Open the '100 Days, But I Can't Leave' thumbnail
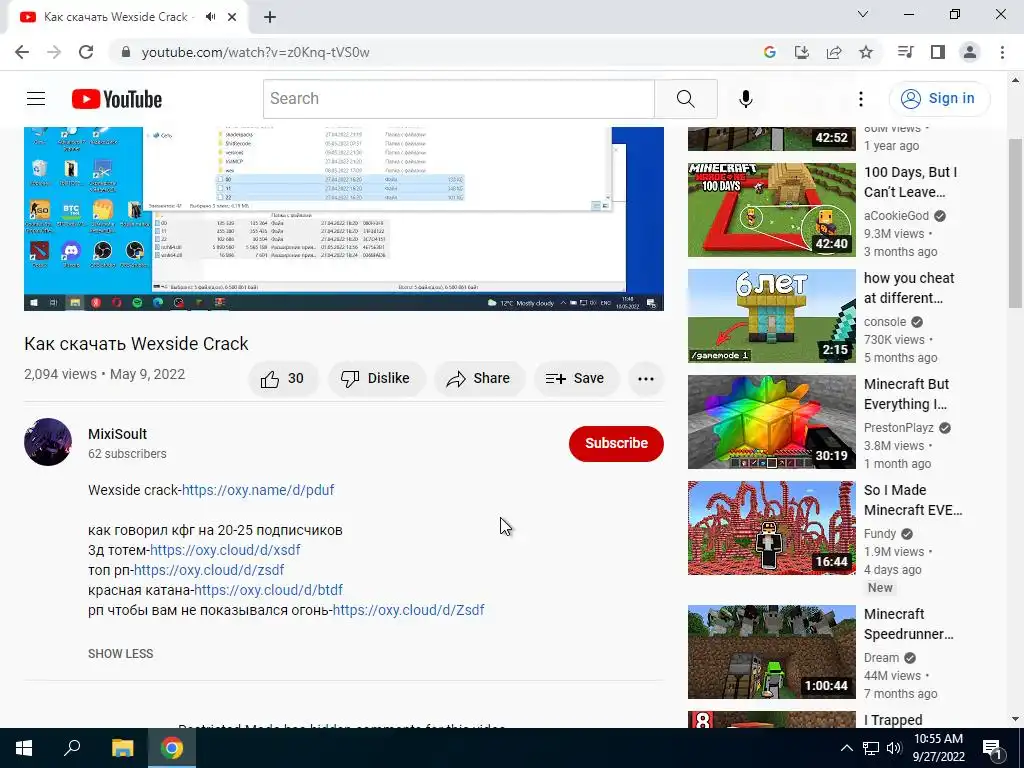Image resolution: width=1024 pixels, height=768 pixels. [x=771, y=210]
